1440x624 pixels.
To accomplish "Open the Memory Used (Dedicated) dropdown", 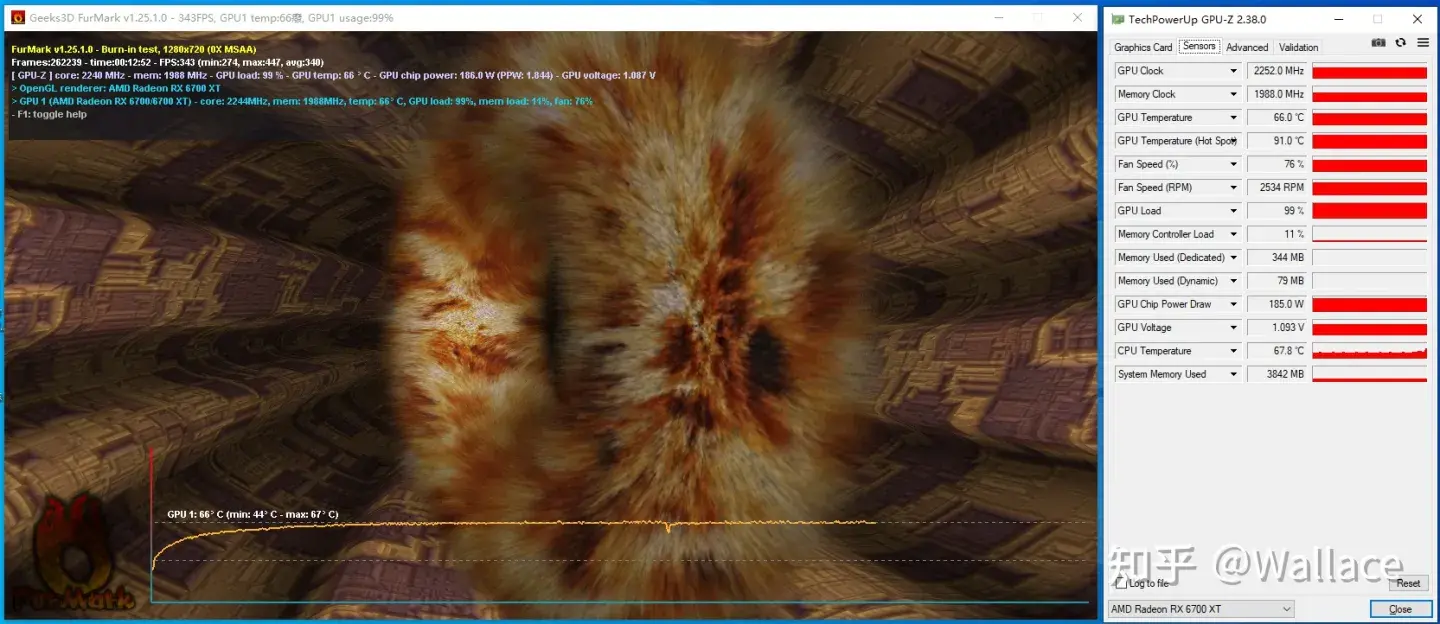I will (1233, 258).
